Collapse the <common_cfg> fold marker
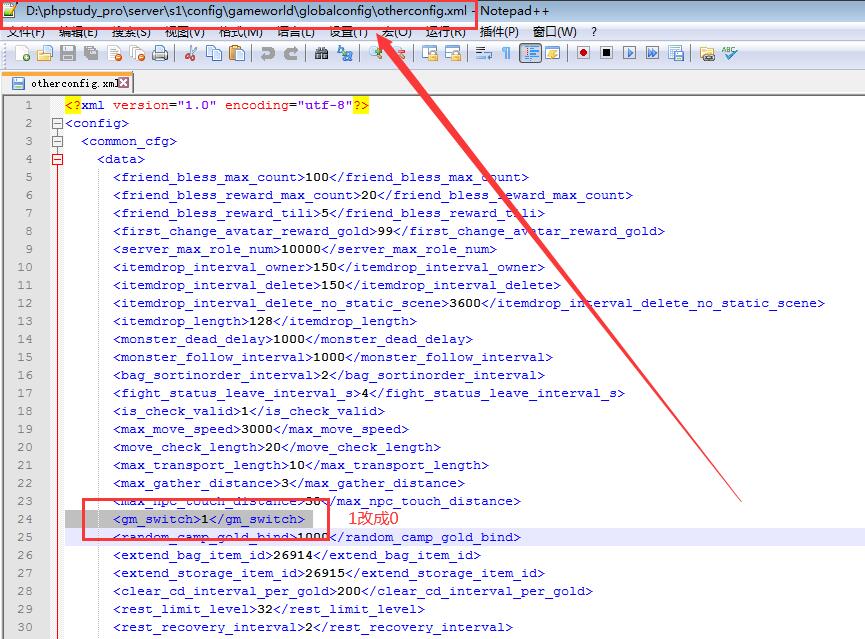865x639 pixels. click(57, 141)
